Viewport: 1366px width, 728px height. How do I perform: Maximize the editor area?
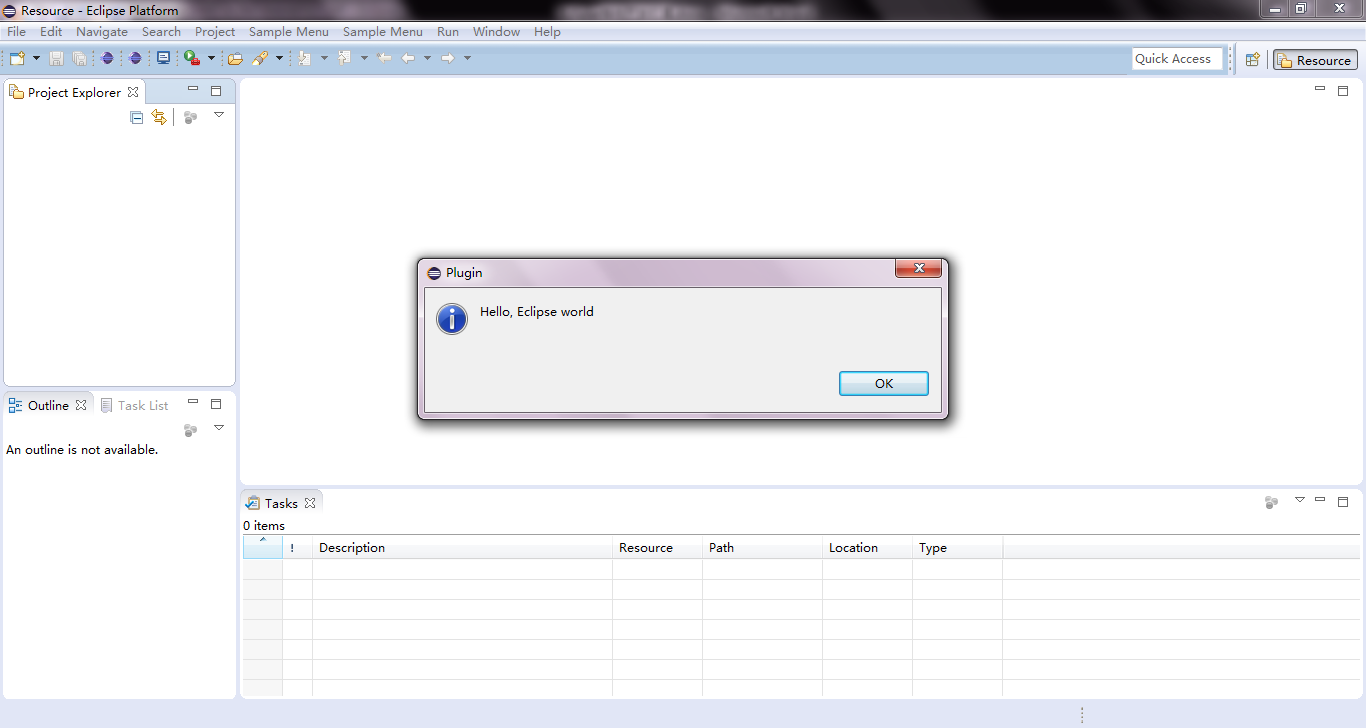(x=1343, y=90)
